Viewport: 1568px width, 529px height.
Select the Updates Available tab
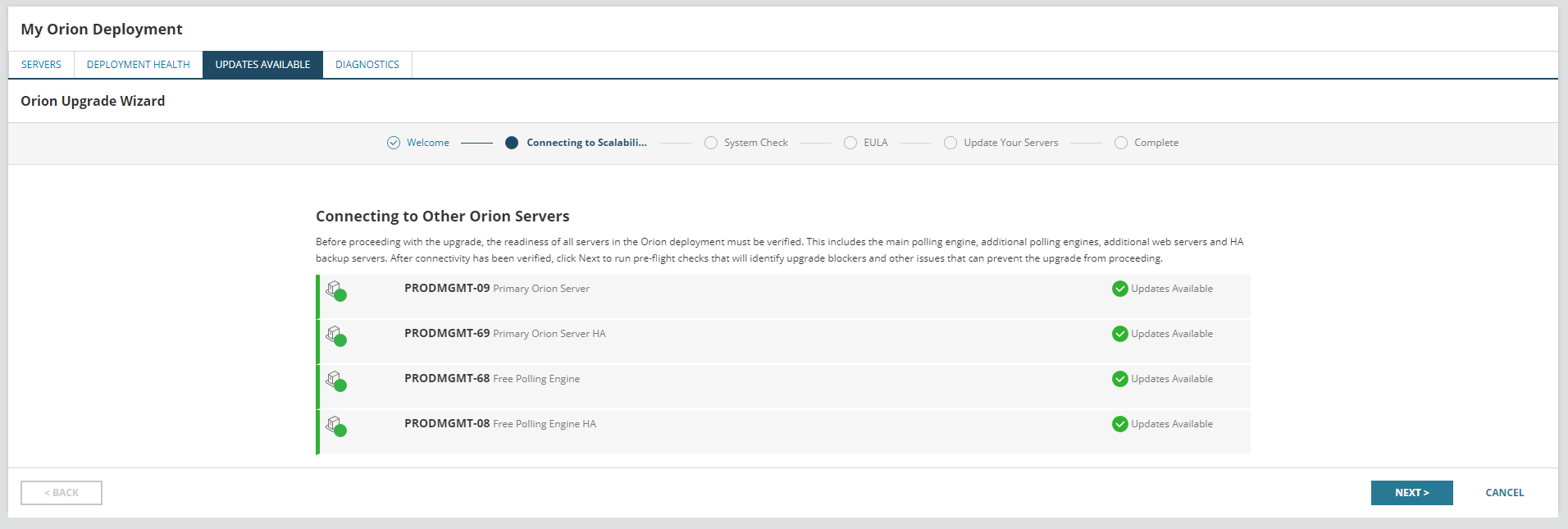pyautogui.click(x=262, y=65)
